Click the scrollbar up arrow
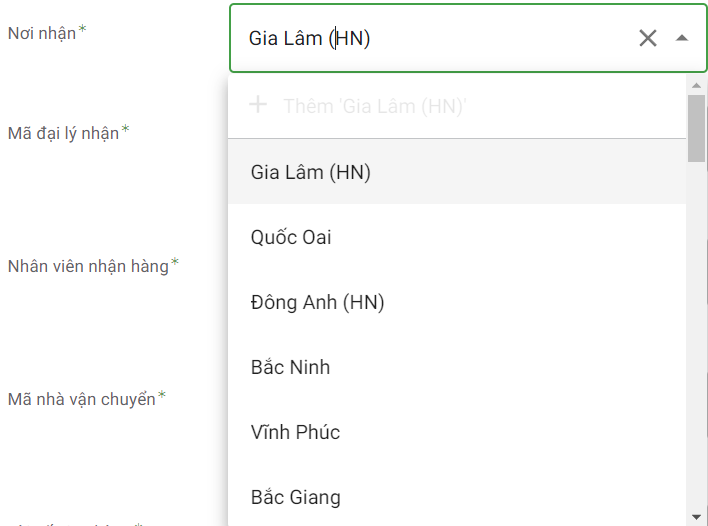This screenshot has height=526, width=708. (697, 86)
